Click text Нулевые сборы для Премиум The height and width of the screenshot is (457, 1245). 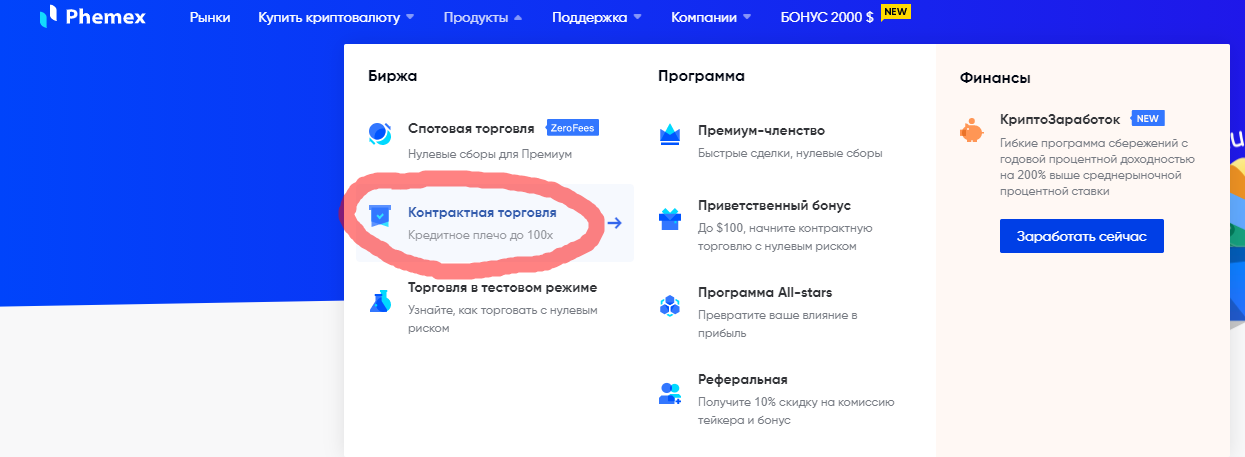(490, 154)
